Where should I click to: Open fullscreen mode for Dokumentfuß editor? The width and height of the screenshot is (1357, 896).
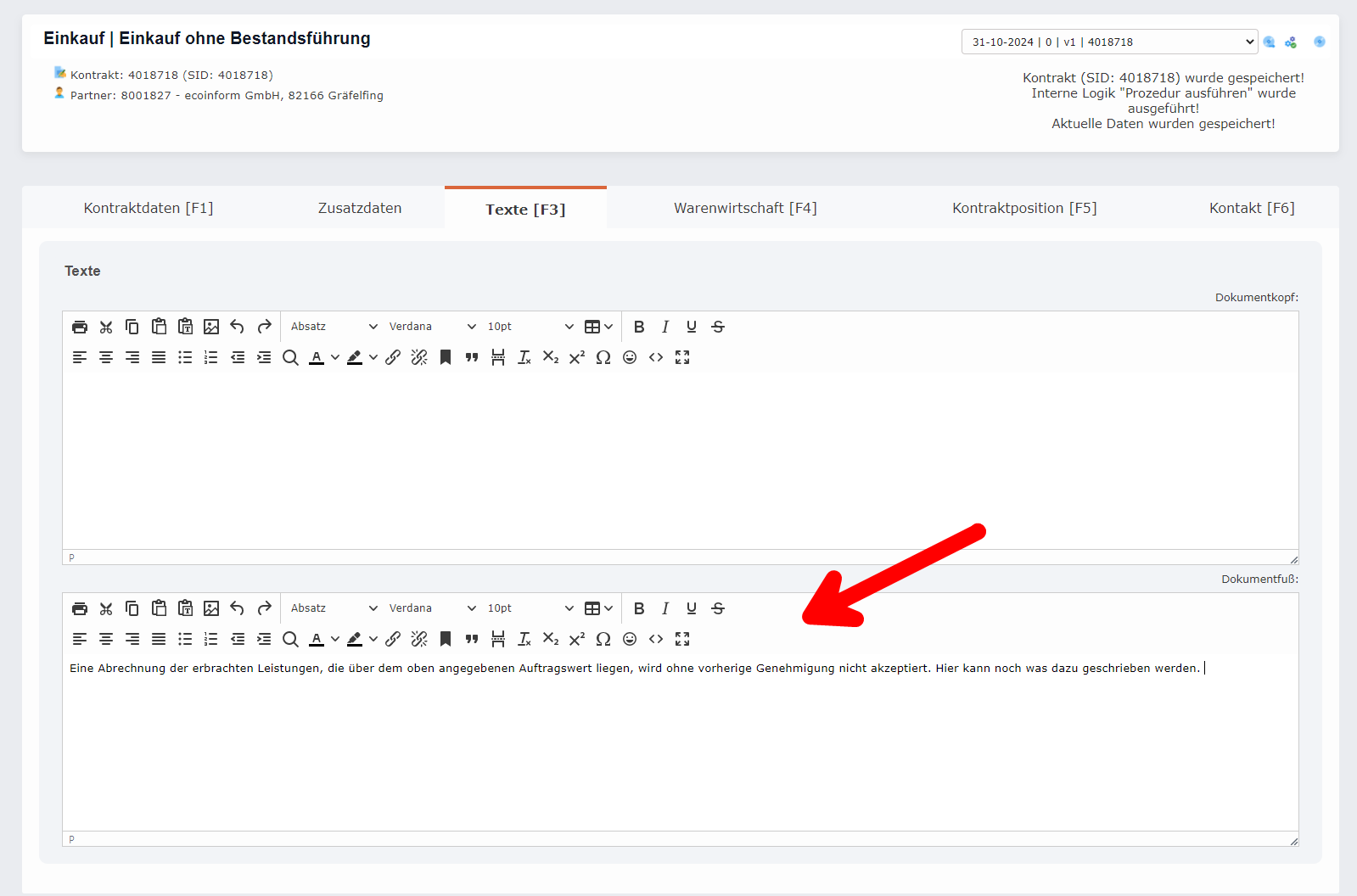682,639
